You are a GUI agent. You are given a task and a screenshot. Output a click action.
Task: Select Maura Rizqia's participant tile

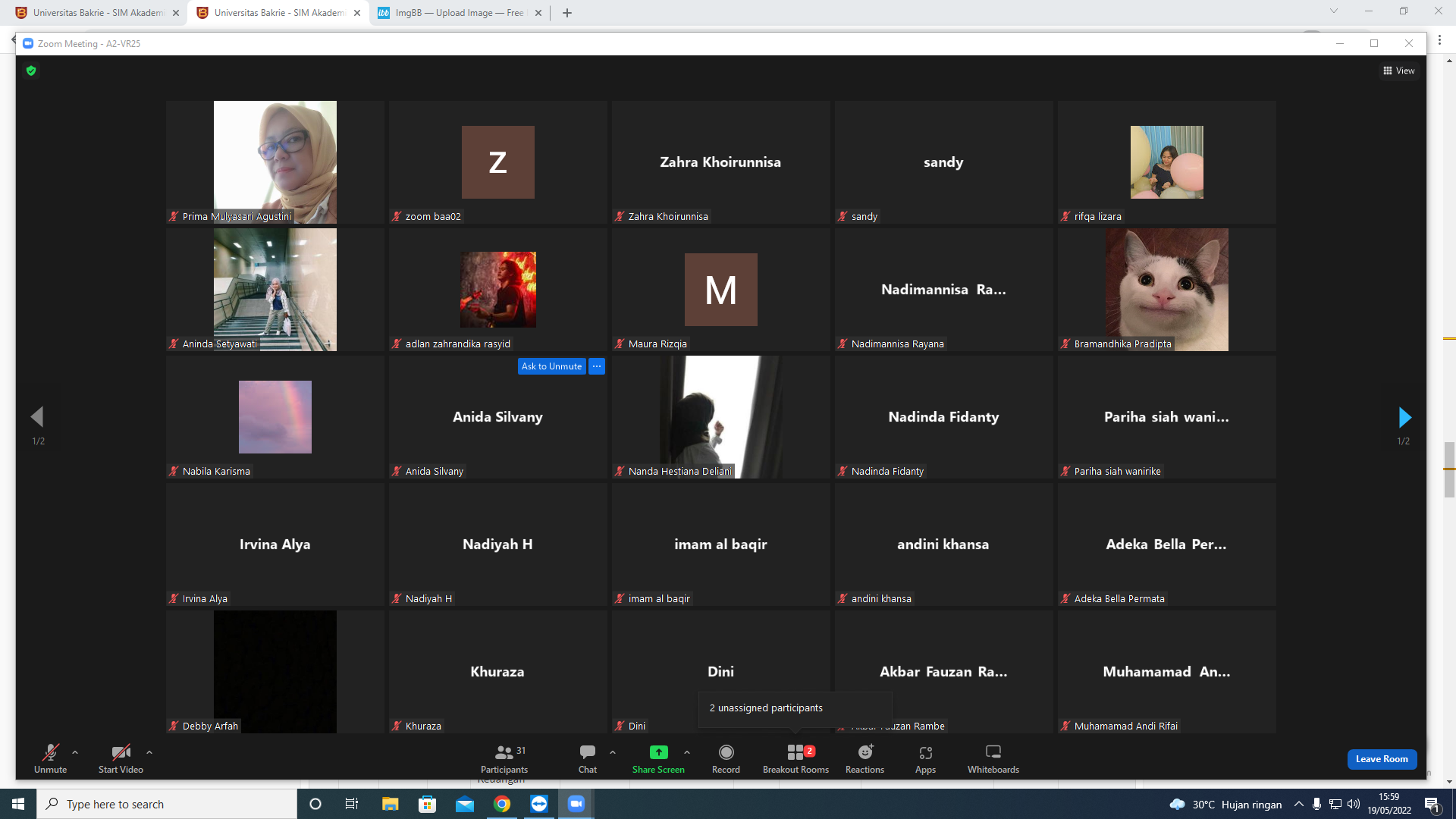point(721,290)
